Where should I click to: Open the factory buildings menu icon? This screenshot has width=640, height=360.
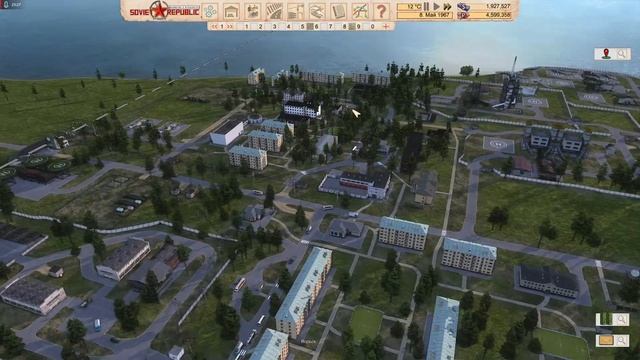tap(252, 11)
